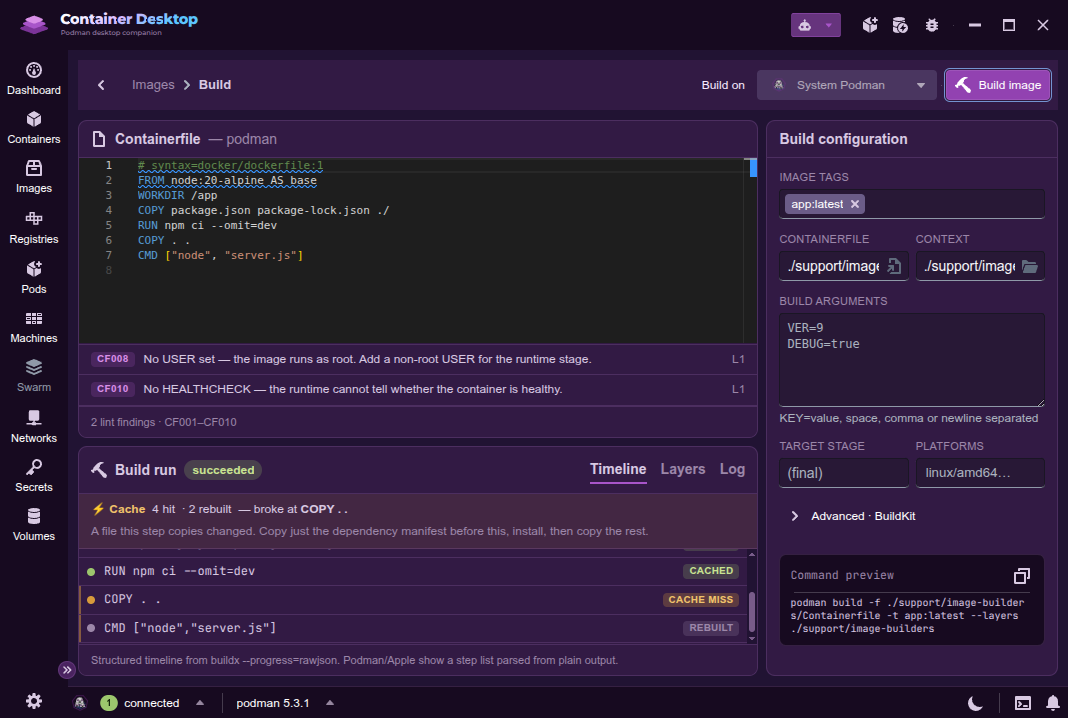Open Secrets from the sidebar

(x=33, y=476)
